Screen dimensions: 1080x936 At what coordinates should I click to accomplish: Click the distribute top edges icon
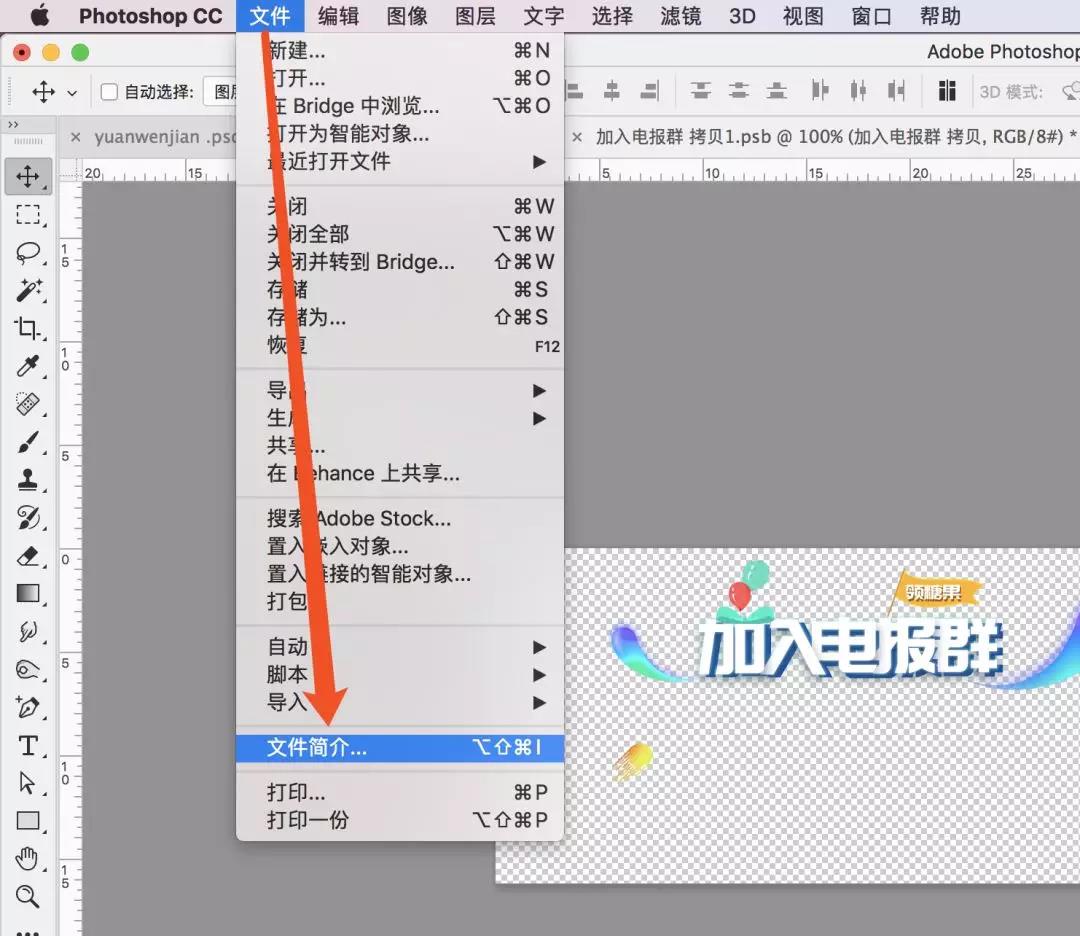point(700,91)
